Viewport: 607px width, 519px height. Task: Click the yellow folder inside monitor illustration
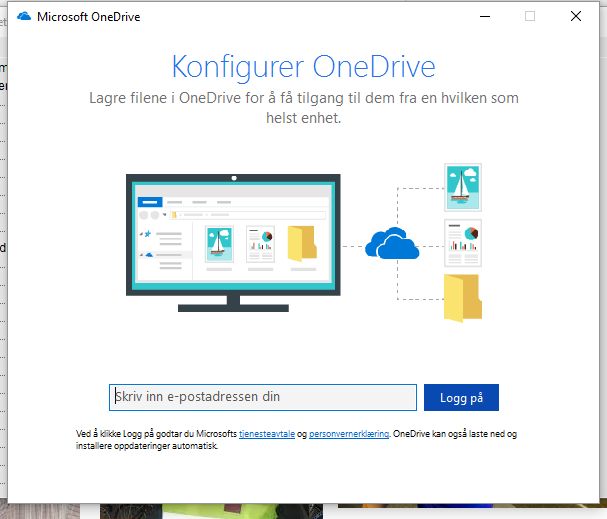(x=302, y=243)
